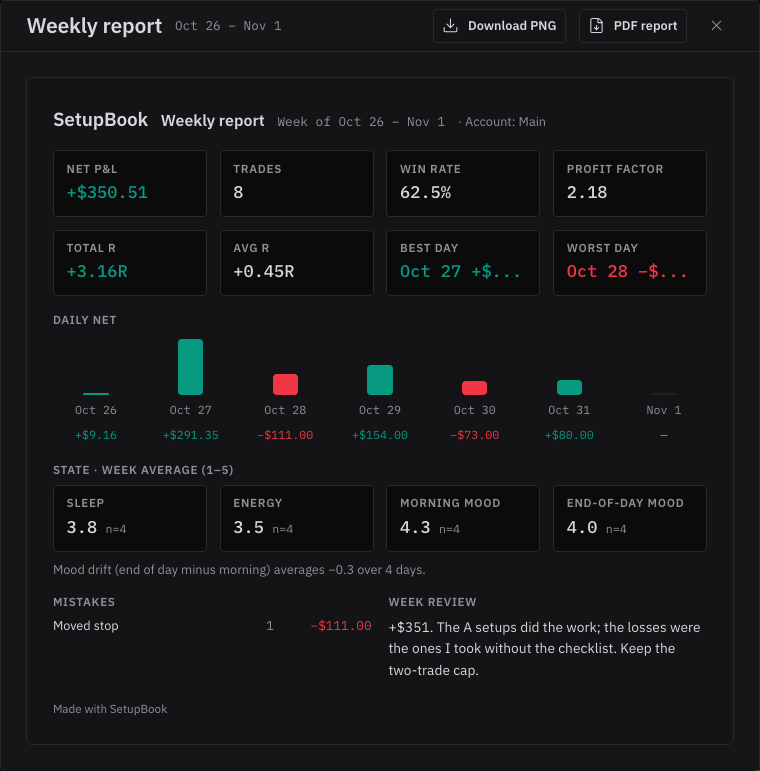Click the TOTAL R value +3.16R
Image resolution: width=760 pixels, height=771 pixels.
(97, 271)
